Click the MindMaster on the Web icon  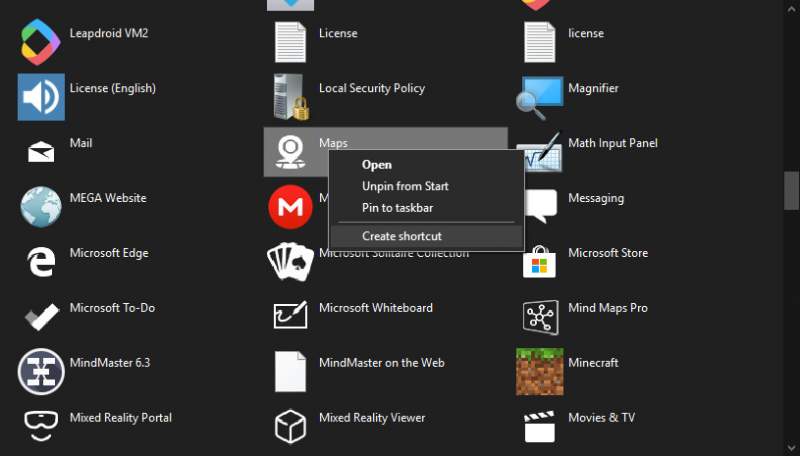290,371
